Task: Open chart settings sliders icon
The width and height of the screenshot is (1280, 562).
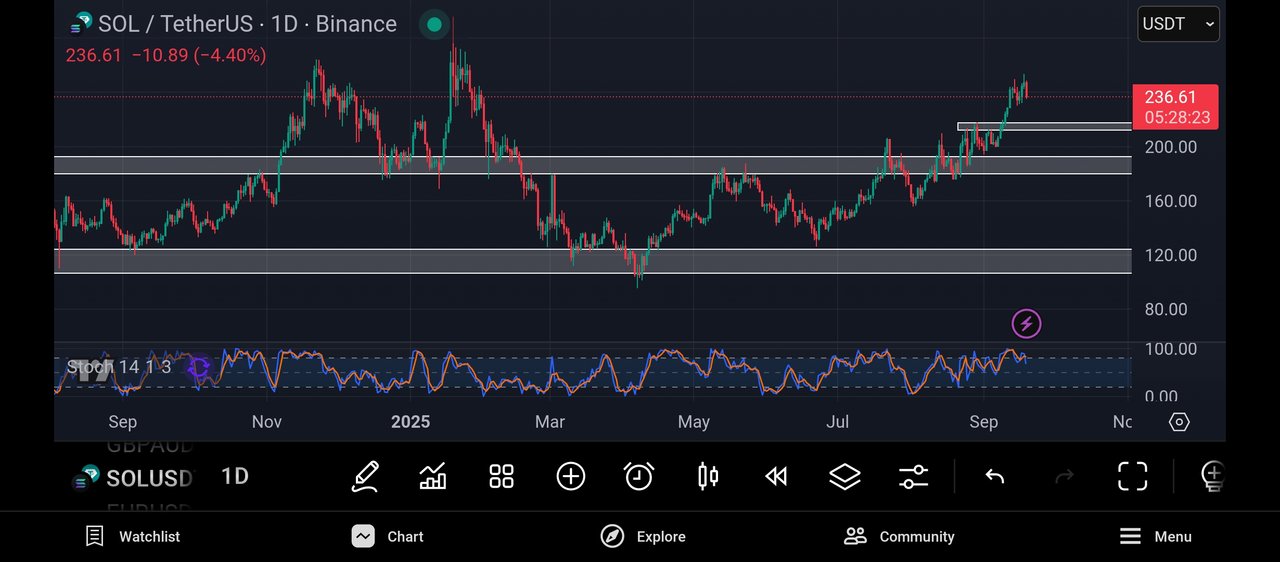Action: pyautogui.click(x=914, y=476)
